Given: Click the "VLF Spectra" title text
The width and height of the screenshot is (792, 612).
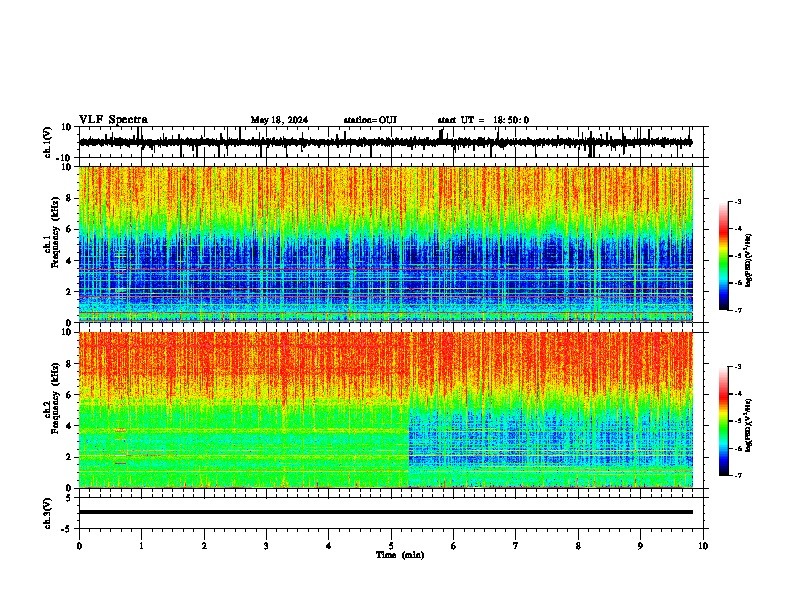Looking at the screenshot, I should (x=113, y=120).
